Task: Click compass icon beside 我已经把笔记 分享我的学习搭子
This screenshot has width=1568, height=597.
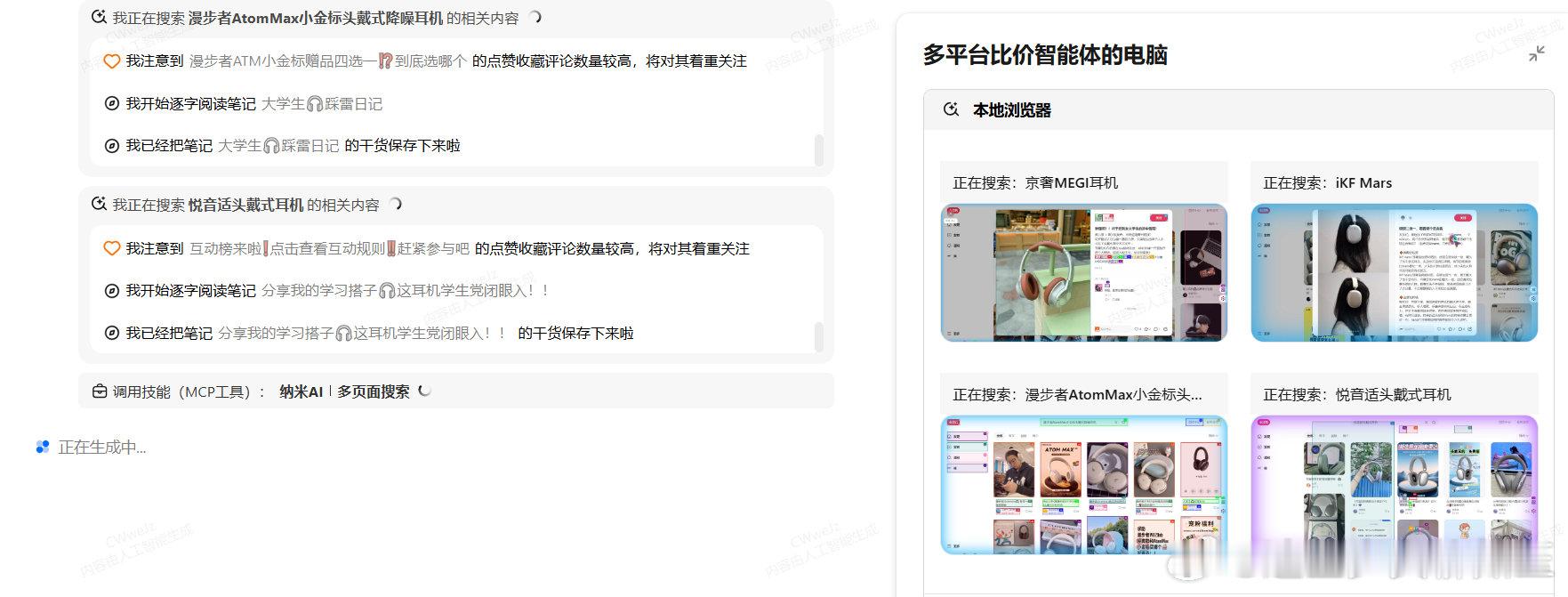Action: pos(112,333)
